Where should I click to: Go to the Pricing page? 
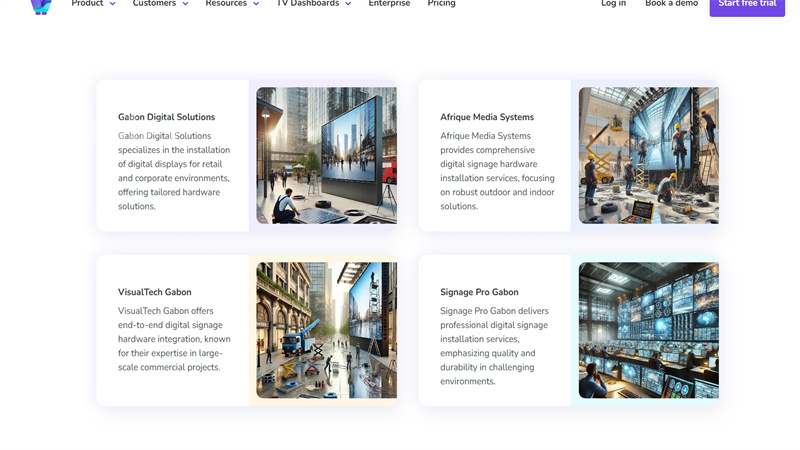coord(441,4)
